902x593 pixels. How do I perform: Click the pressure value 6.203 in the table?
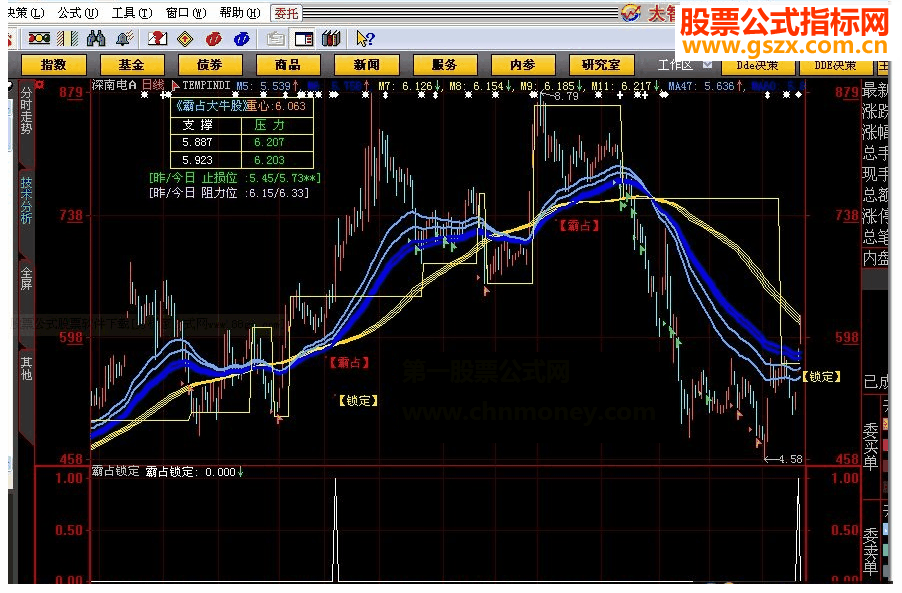(x=269, y=160)
